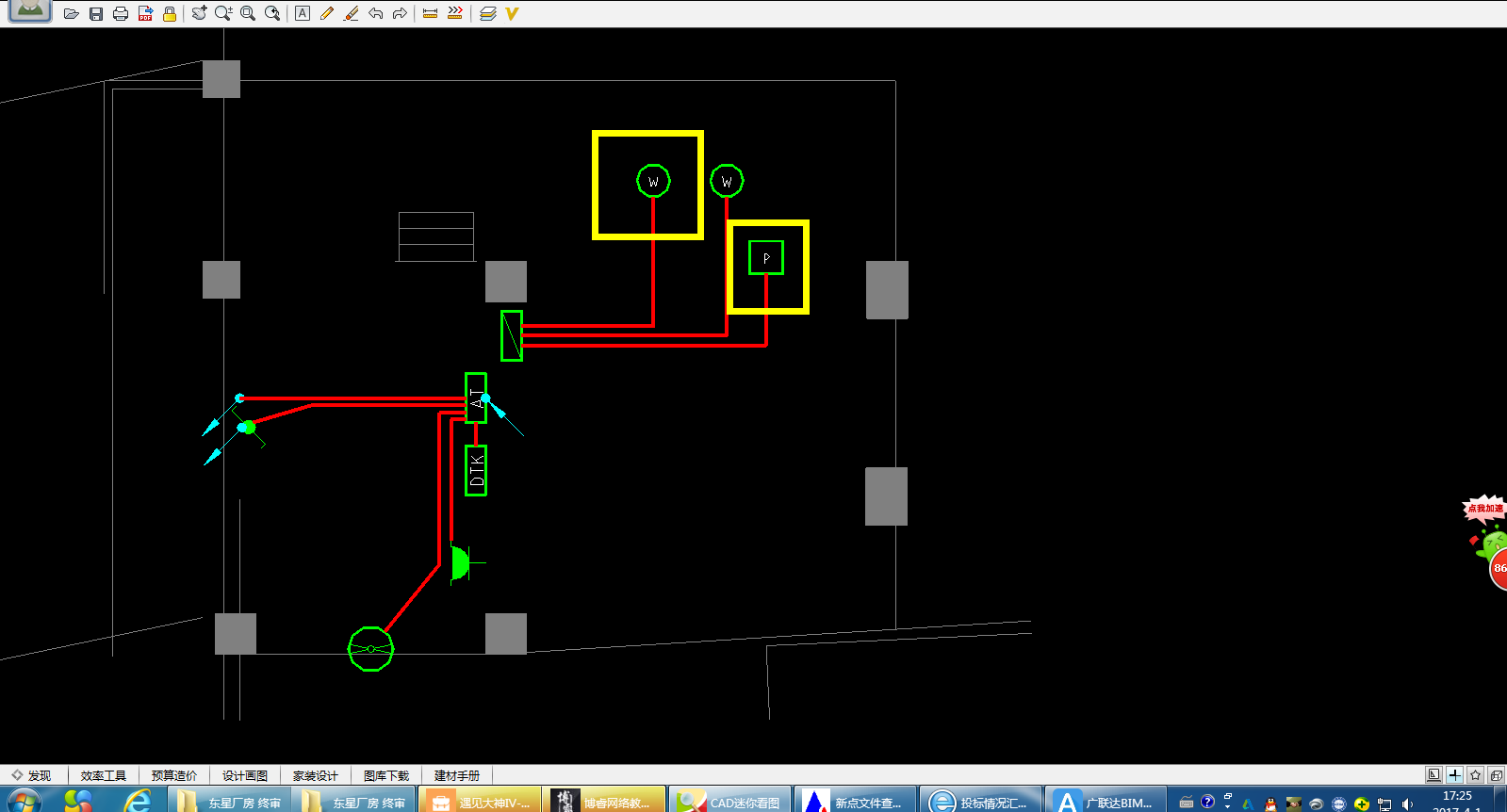Image resolution: width=1507 pixels, height=812 pixels.
Task: Click the zoom window magnifier icon
Action: tap(248, 13)
